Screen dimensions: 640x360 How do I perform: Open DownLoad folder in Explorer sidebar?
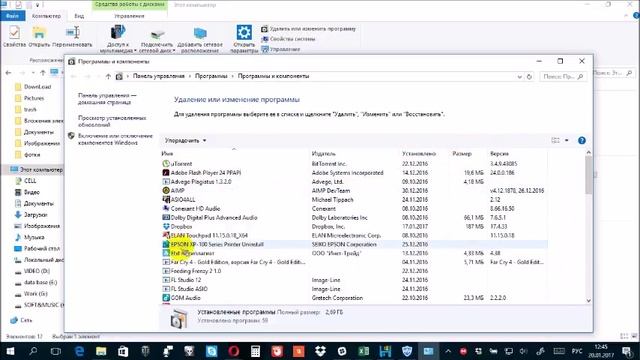(x=33, y=87)
